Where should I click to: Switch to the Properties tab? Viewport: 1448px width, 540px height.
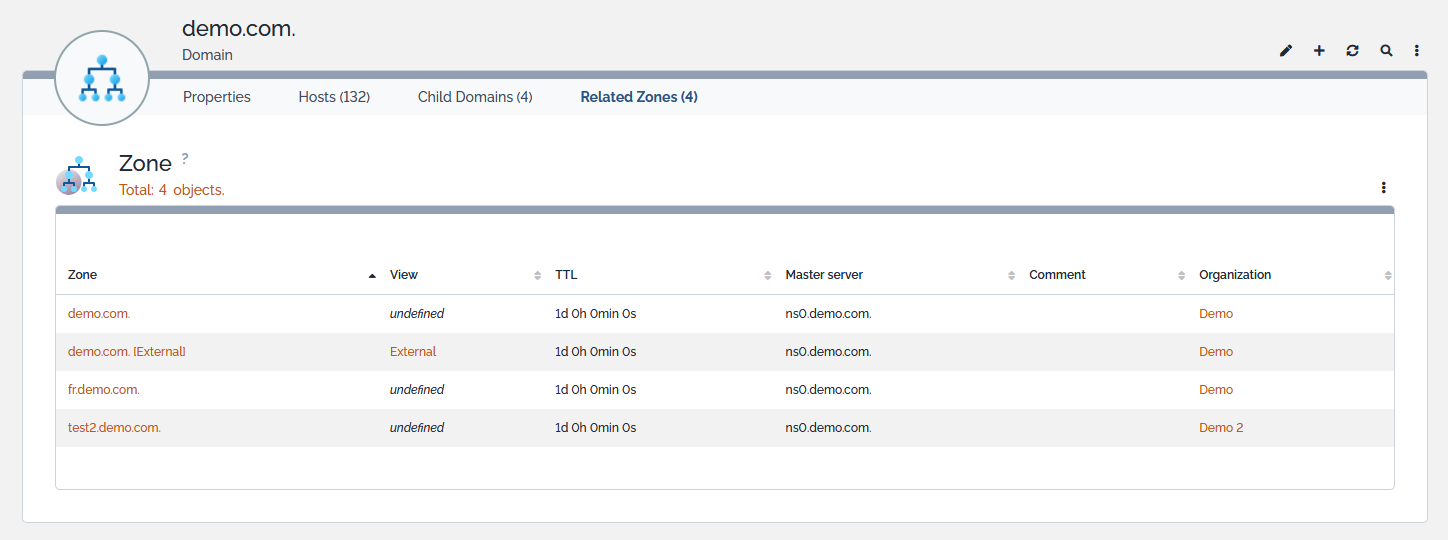click(217, 97)
